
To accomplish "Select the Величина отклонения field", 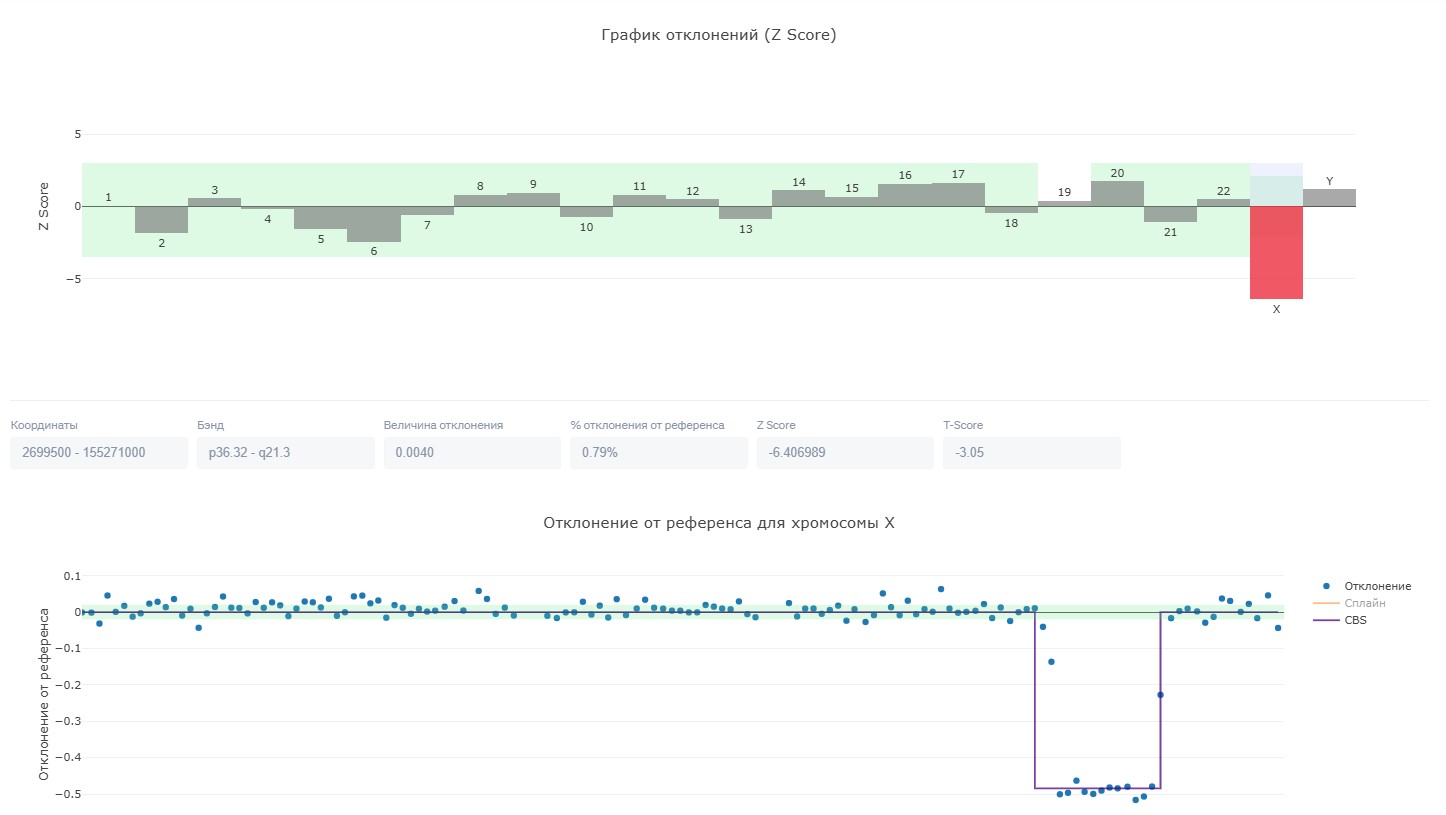I will click(x=472, y=453).
